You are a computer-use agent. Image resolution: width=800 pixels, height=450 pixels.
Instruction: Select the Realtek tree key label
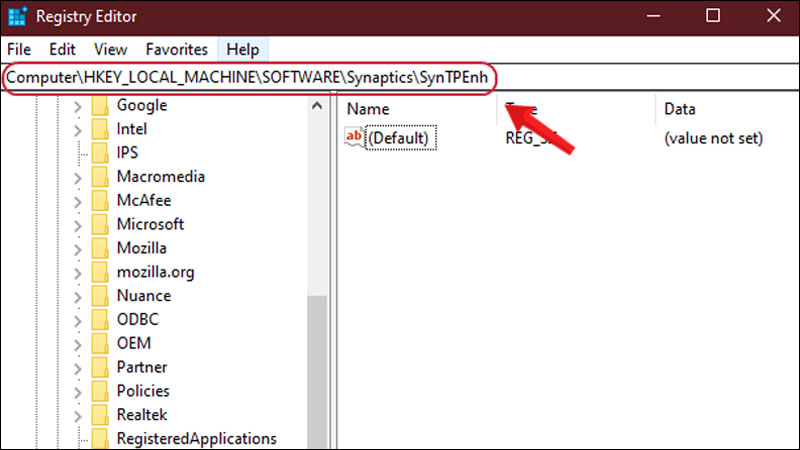click(142, 415)
